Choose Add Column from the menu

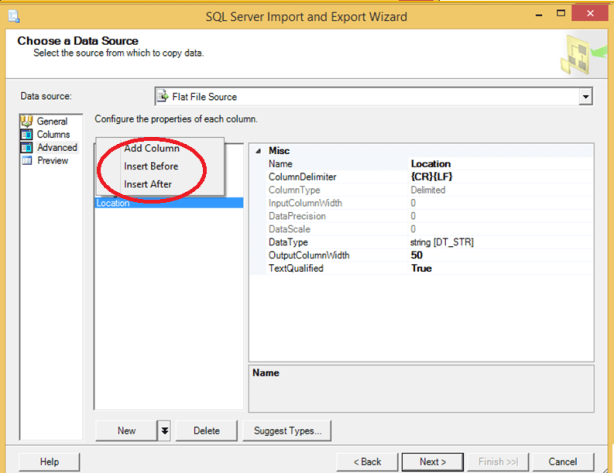tap(152, 149)
